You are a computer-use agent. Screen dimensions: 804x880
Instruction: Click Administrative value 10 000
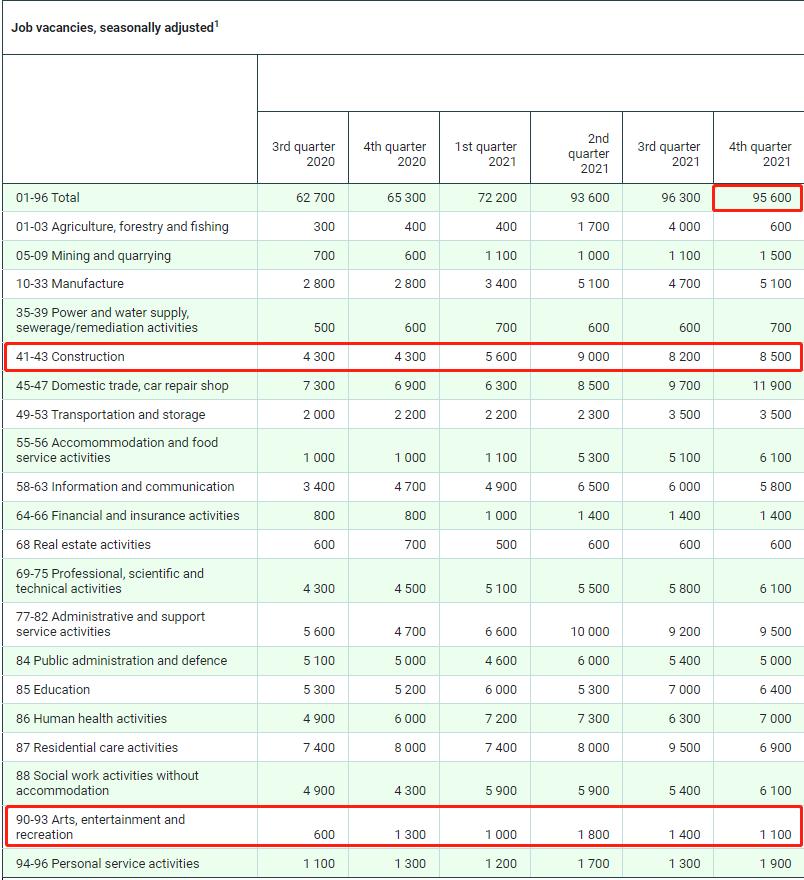590,631
